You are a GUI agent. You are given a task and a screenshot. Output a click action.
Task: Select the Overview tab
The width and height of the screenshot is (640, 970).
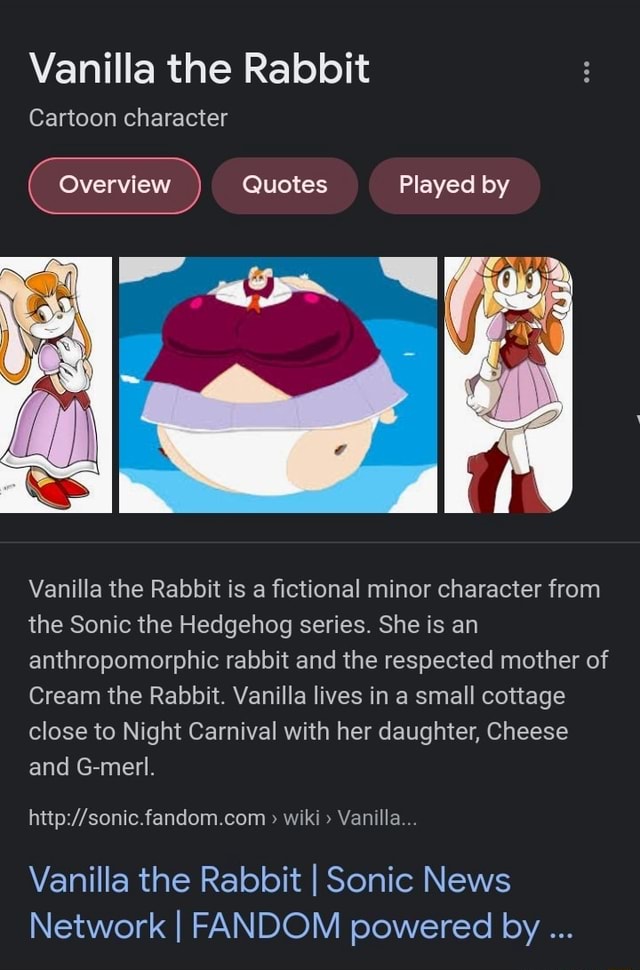pos(114,185)
